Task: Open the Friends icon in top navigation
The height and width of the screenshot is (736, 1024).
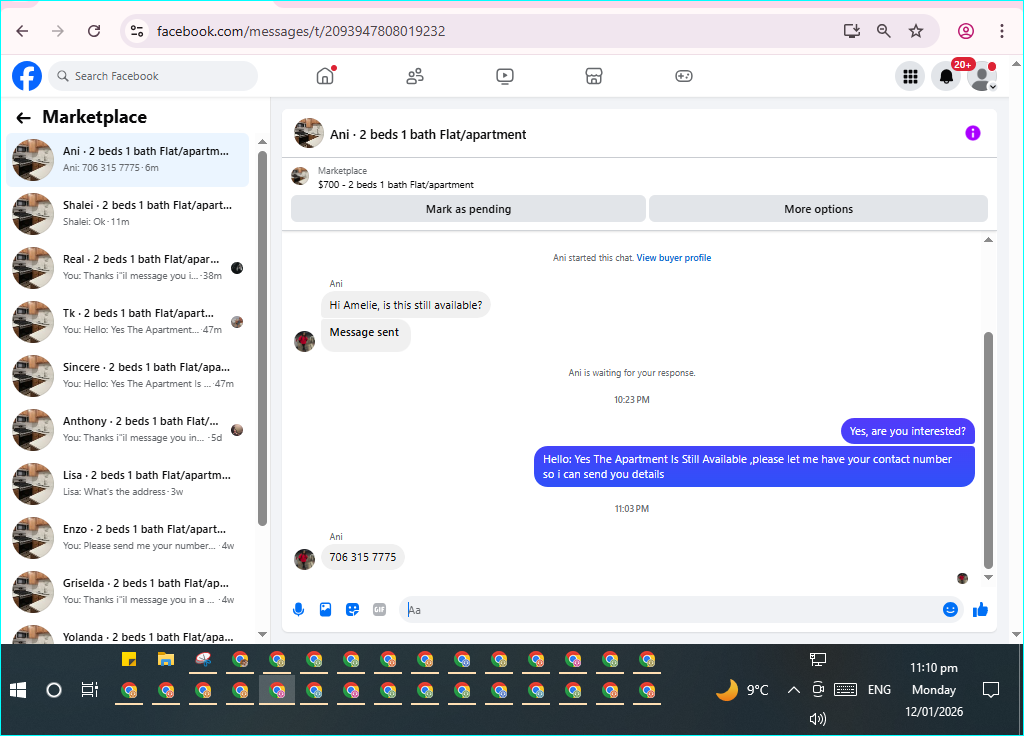Action: 415,76
